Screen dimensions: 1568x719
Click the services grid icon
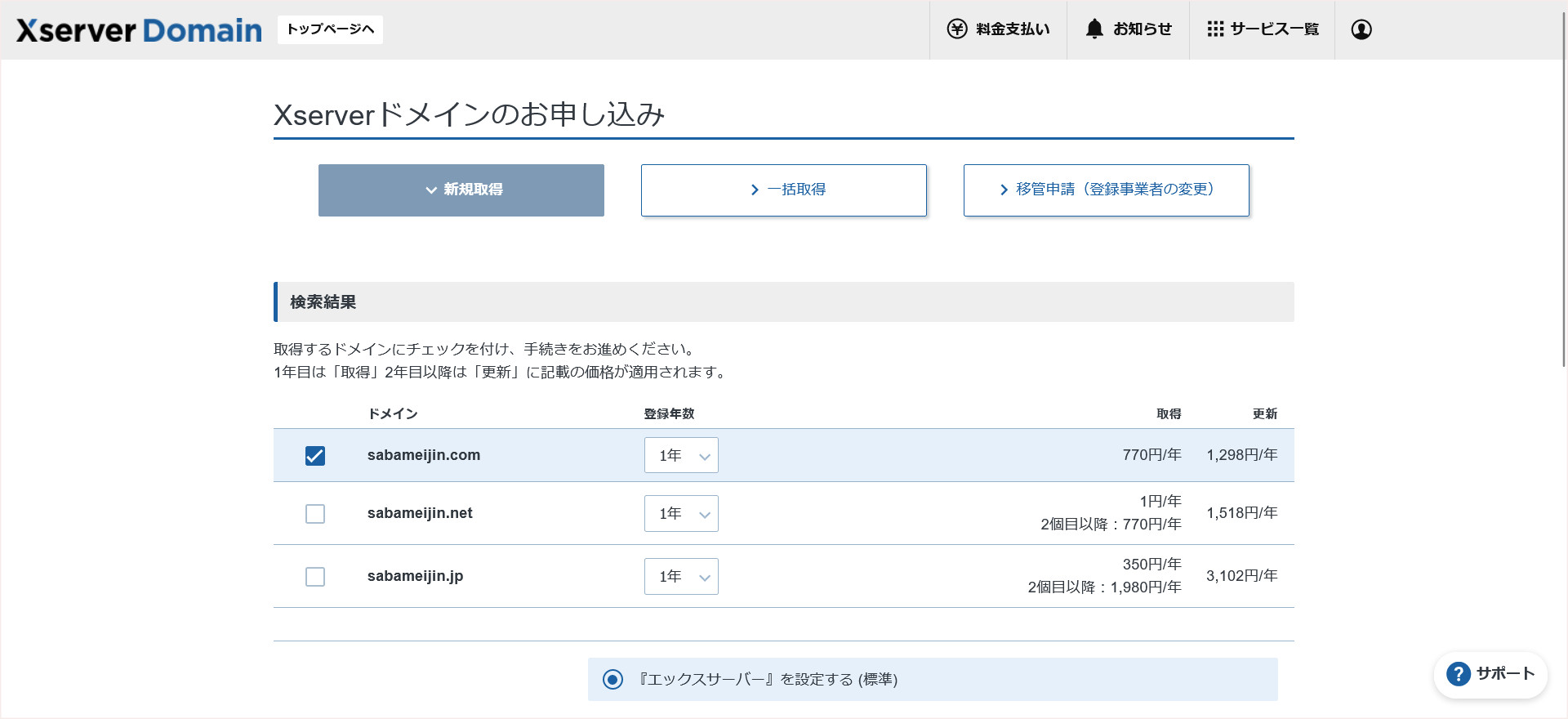tap(1215, 29)
